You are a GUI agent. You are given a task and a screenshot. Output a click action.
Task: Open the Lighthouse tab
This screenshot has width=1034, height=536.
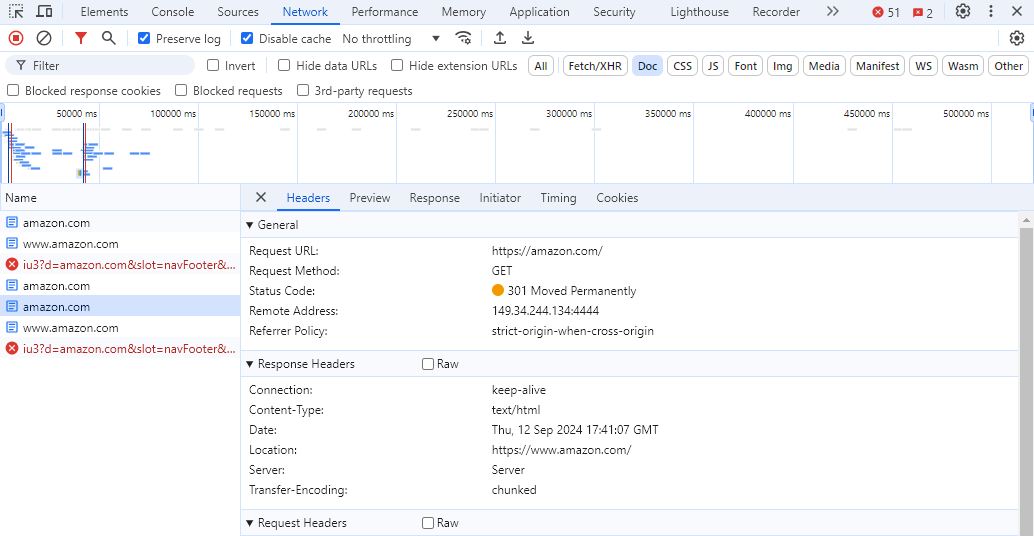700,12
